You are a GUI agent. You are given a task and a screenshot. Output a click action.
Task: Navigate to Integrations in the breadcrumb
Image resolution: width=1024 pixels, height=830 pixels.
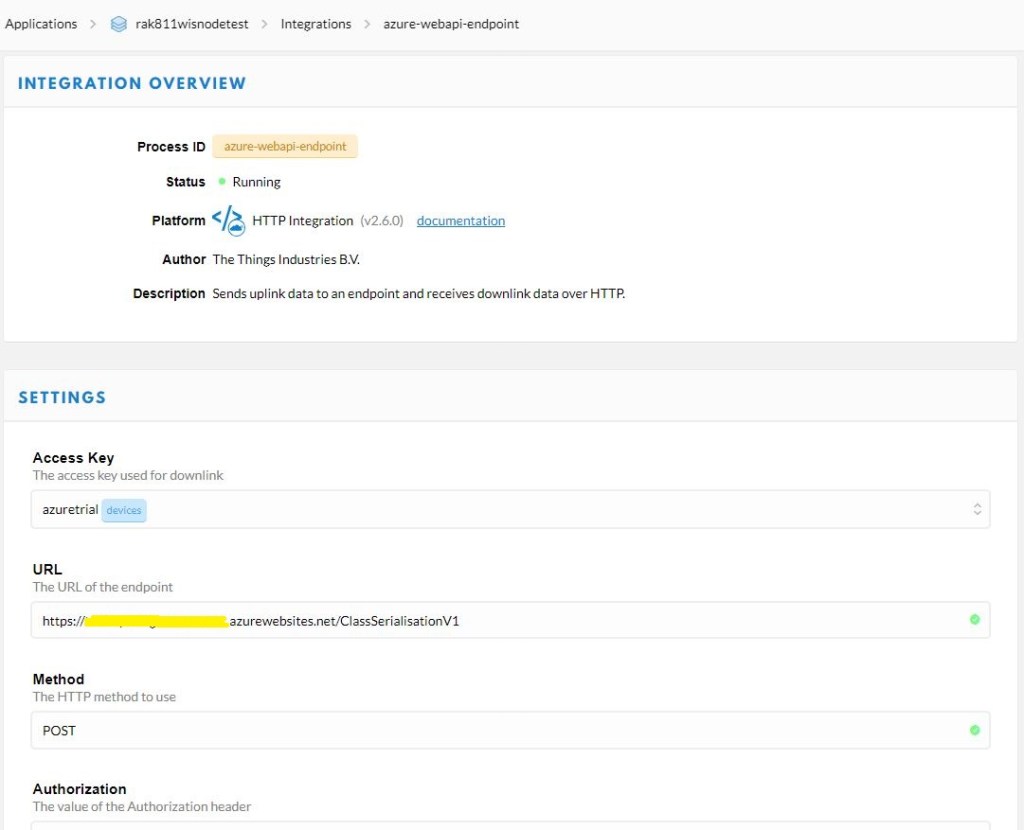click(x=315, y=24)
